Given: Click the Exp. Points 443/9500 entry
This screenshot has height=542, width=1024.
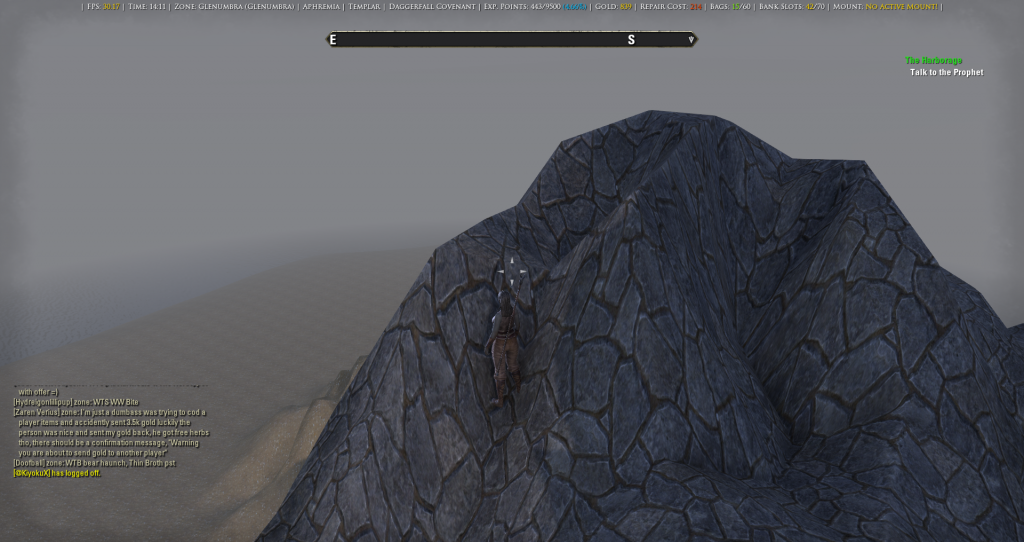Looking at the screenshot, I should click(x=535, y=7).
